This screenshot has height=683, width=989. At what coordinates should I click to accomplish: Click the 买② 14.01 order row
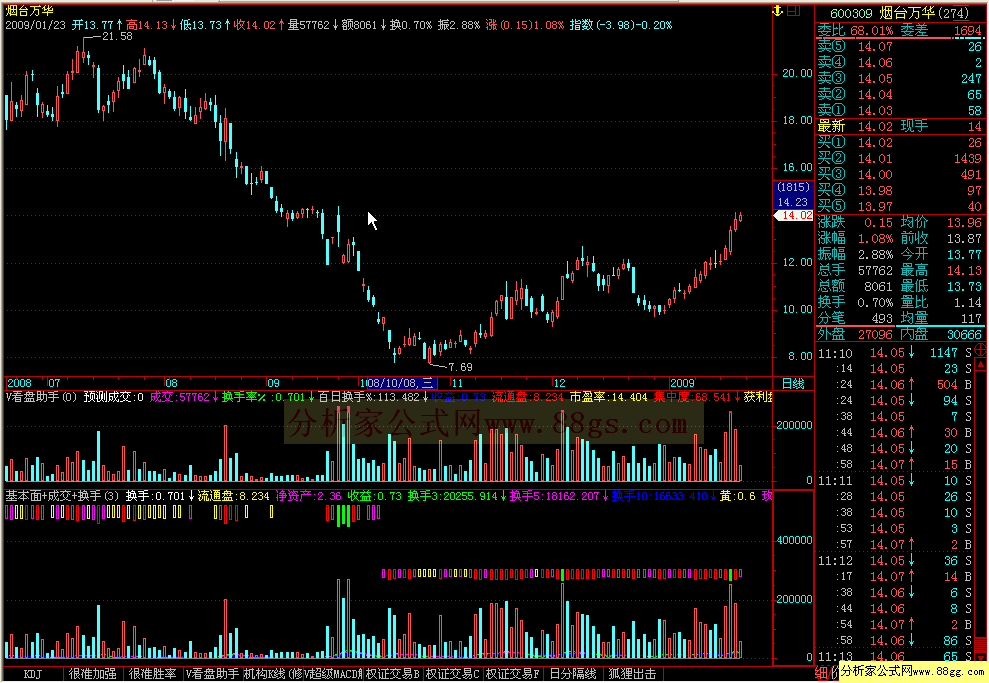899,158
